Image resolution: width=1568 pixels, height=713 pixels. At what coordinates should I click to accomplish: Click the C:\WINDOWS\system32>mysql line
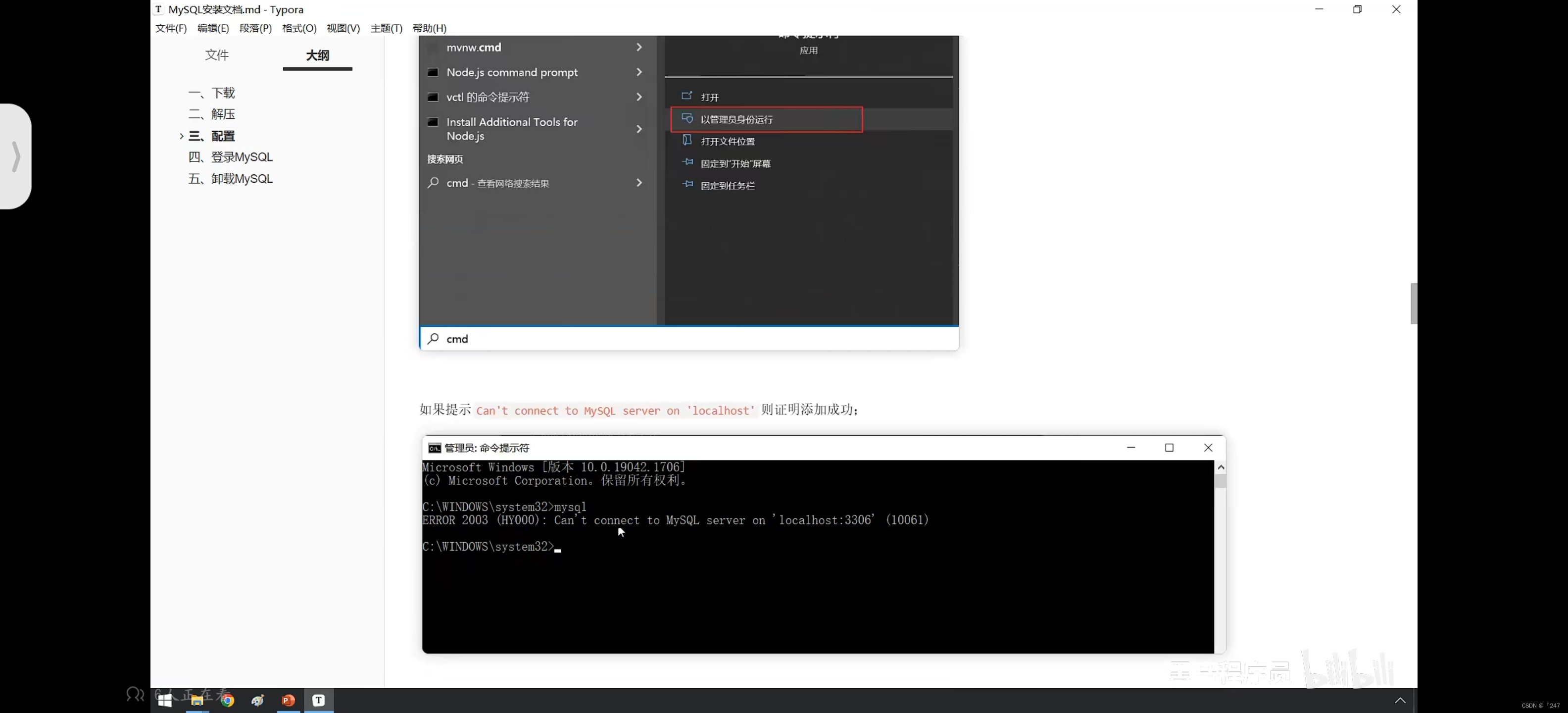504,507
